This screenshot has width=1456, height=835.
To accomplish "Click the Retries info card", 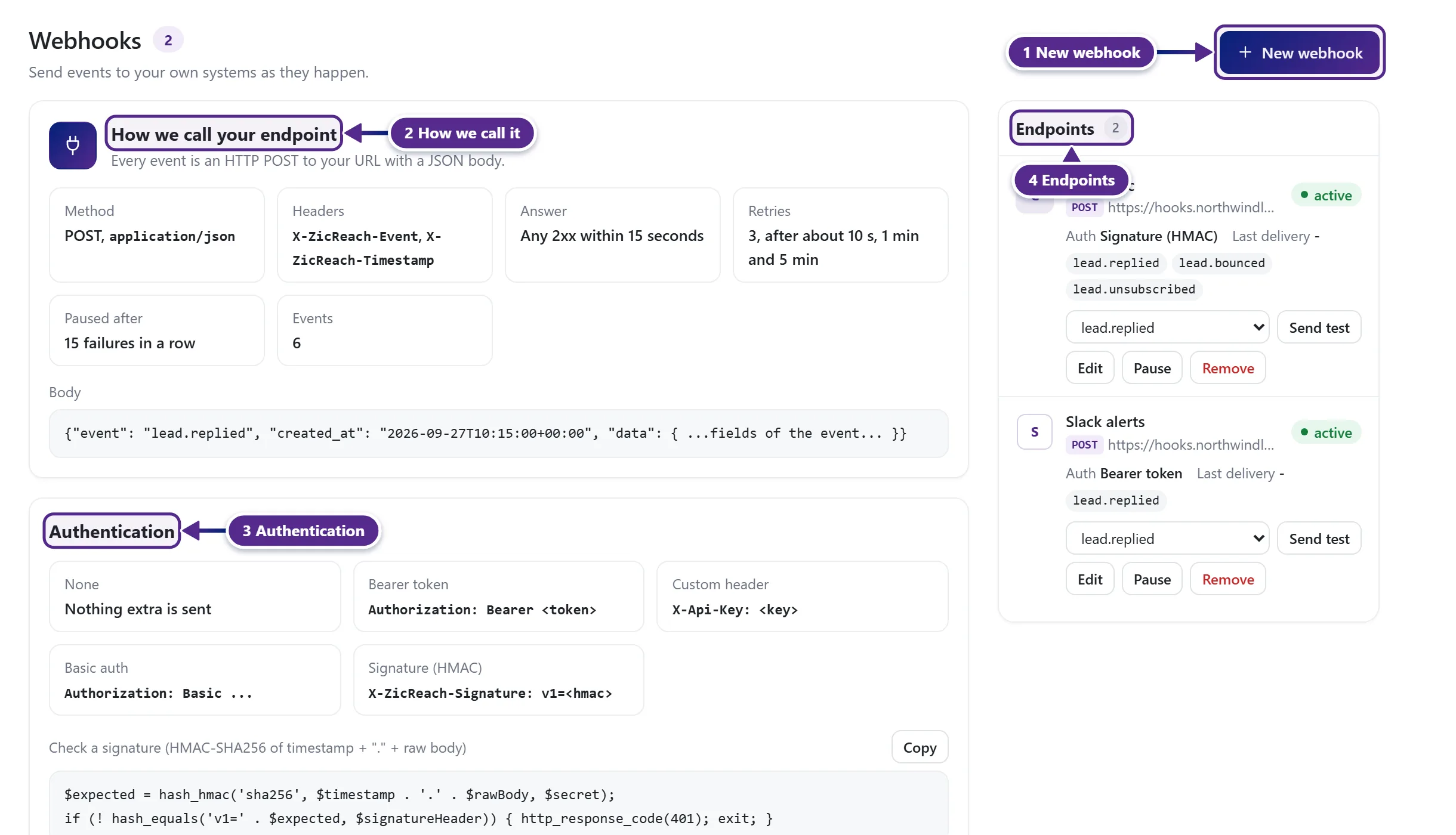I will (841, 235).
